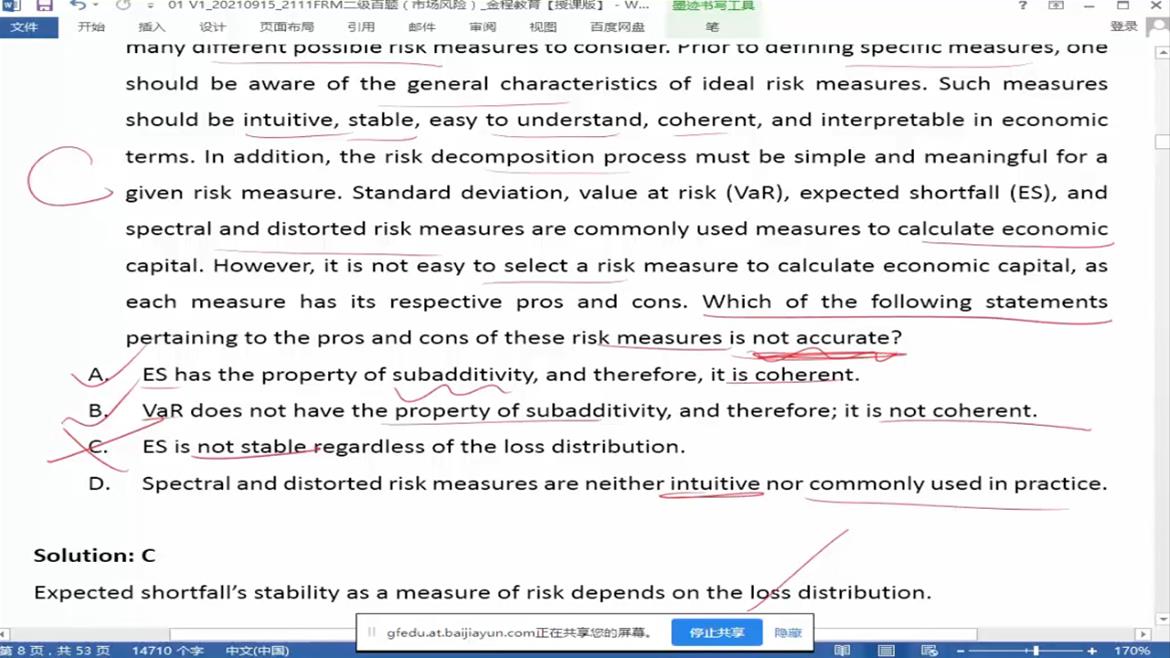Switch to the 邮件 (Mailings) ribbon tab

point(422,27)
